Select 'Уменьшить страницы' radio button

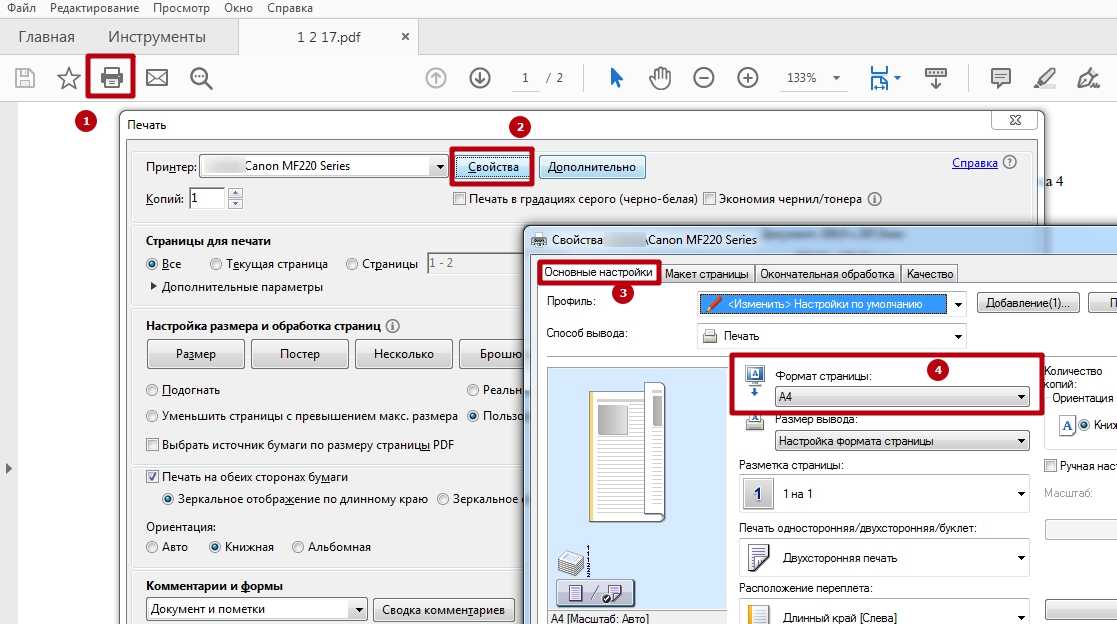tap(152, 416)
